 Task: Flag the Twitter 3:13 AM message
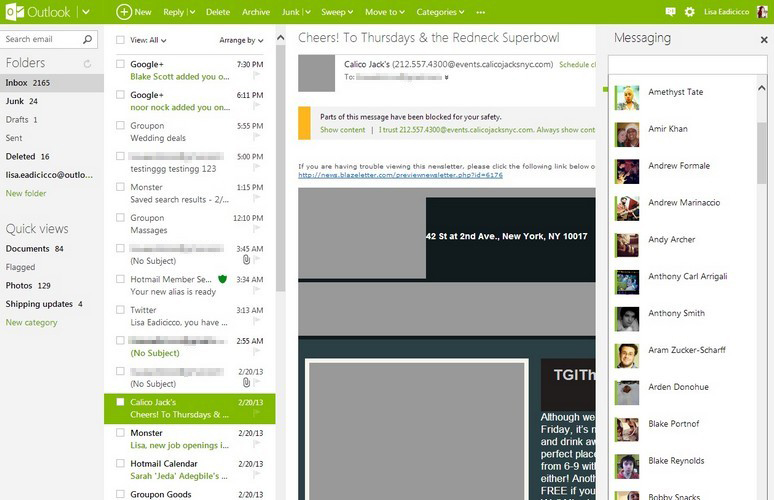click(257, 321)
